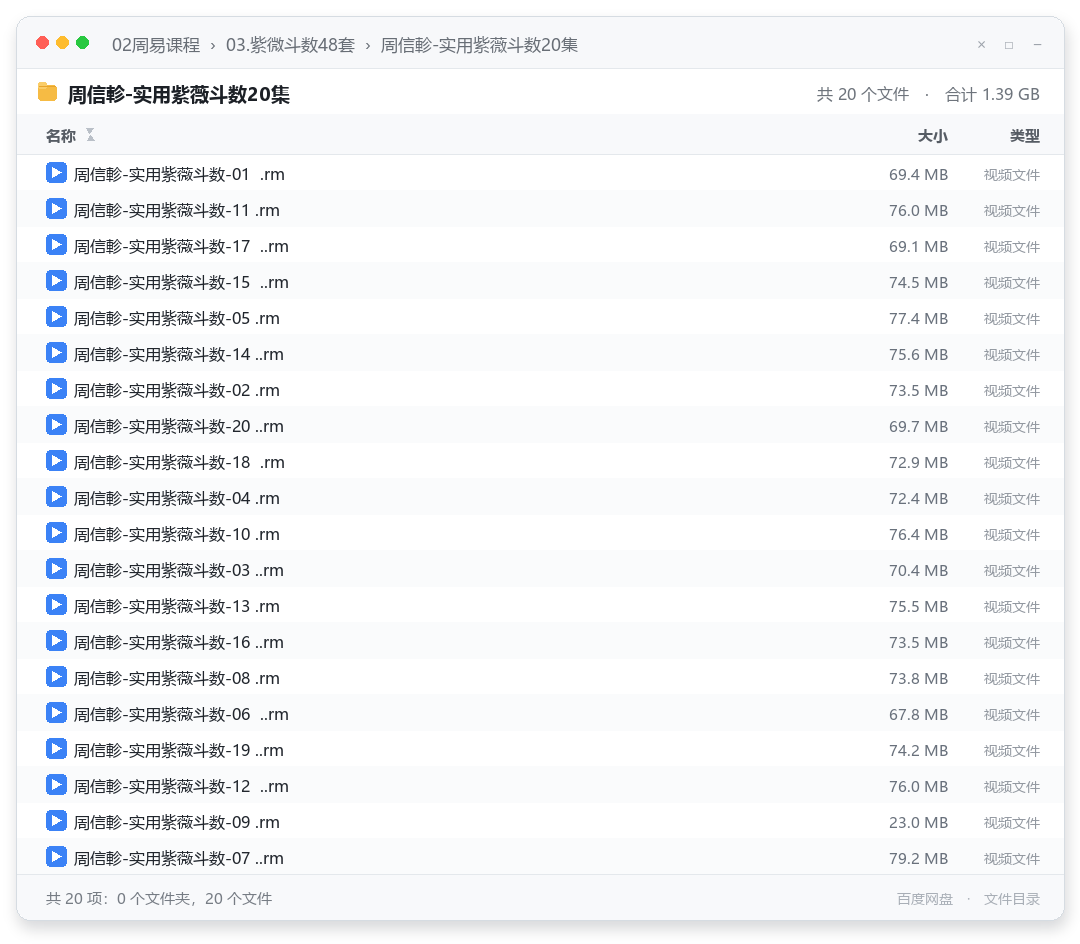Click the video icon for 周信畛-实用紫薇斗数-07

pos(56,857)
